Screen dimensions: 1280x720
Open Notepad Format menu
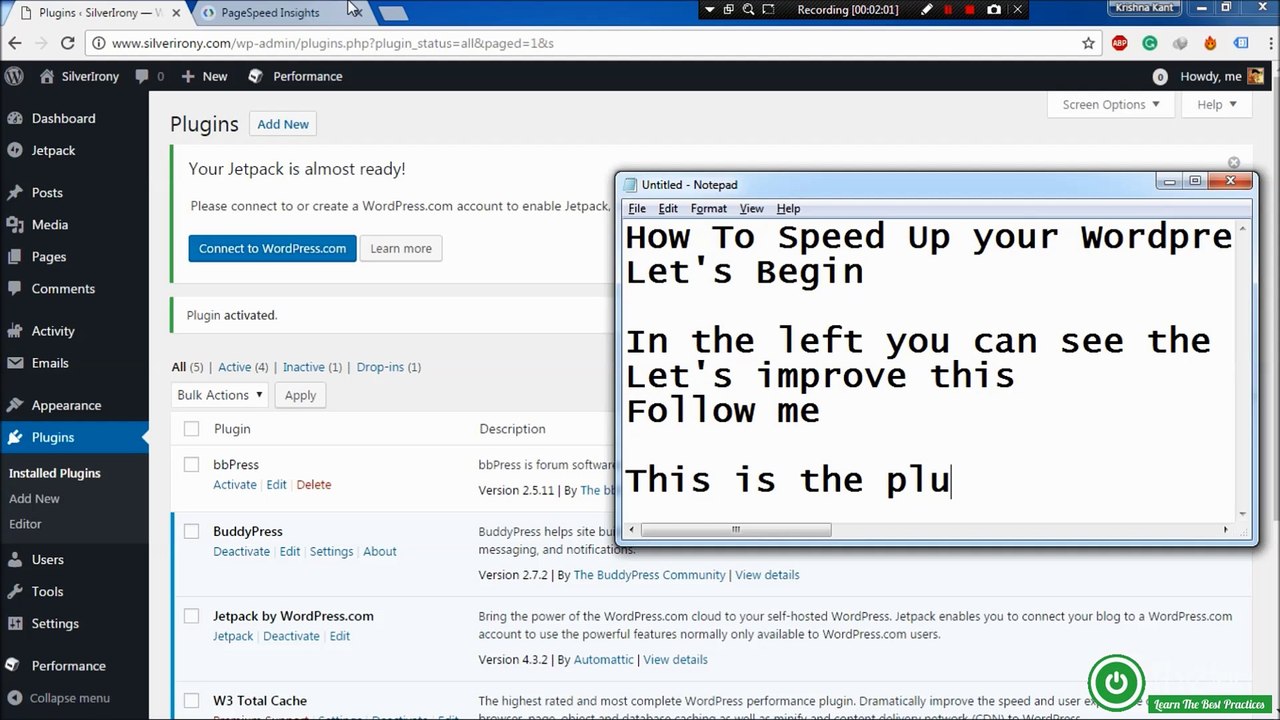coord(709,208)
